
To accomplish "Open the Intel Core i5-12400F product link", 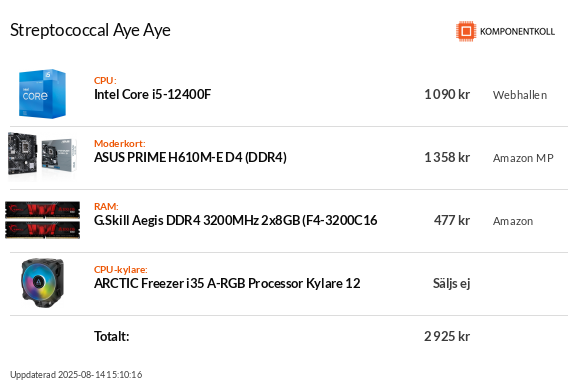I will [152, 94].
